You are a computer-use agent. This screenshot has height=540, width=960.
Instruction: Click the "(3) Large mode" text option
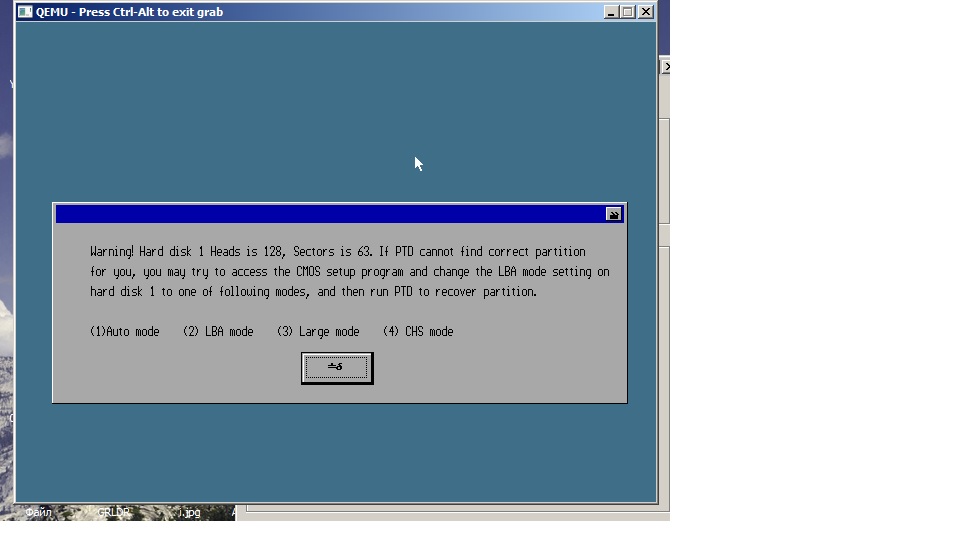(x=317, y=332)
